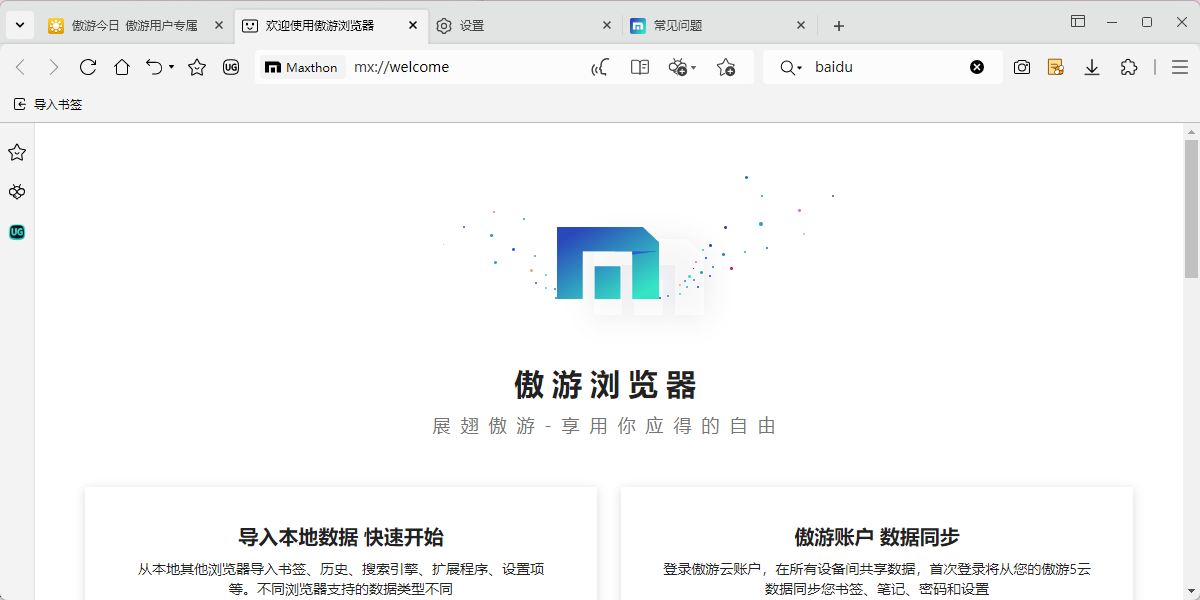Open the split screen icon near window controls
1200x600 pixels.
(1077, 21)
